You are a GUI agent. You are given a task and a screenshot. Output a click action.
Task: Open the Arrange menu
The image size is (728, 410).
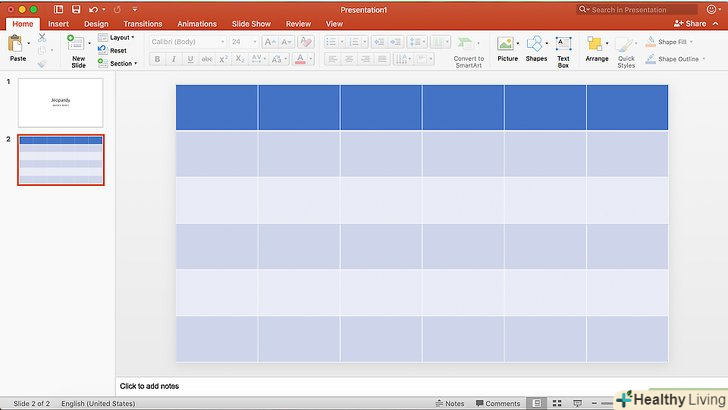click(597, 48)
